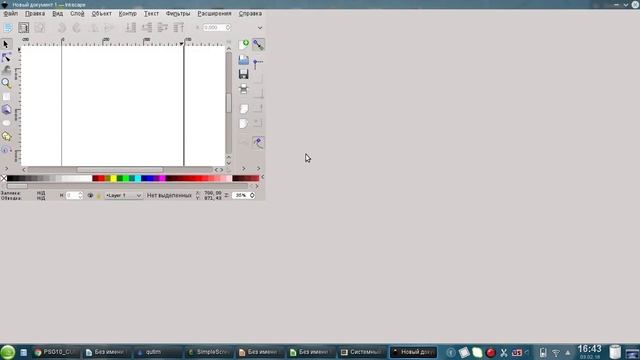Click the Raise to top toolbar icon

tap(179, 28)
